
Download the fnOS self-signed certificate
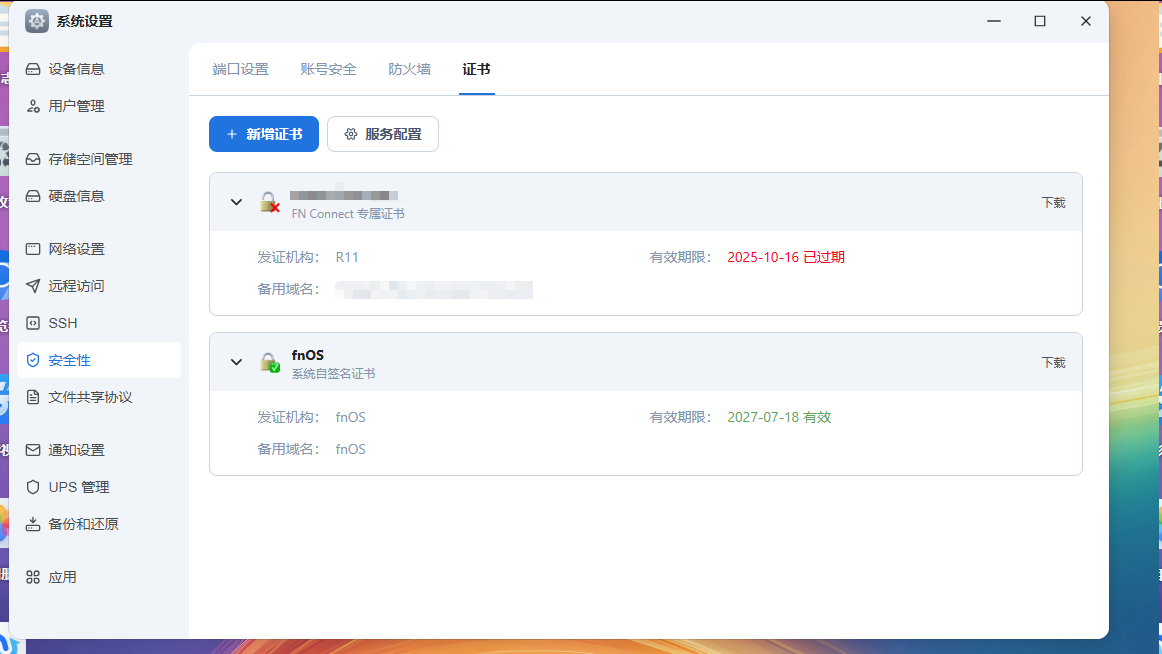click(x=1053, y=361)
